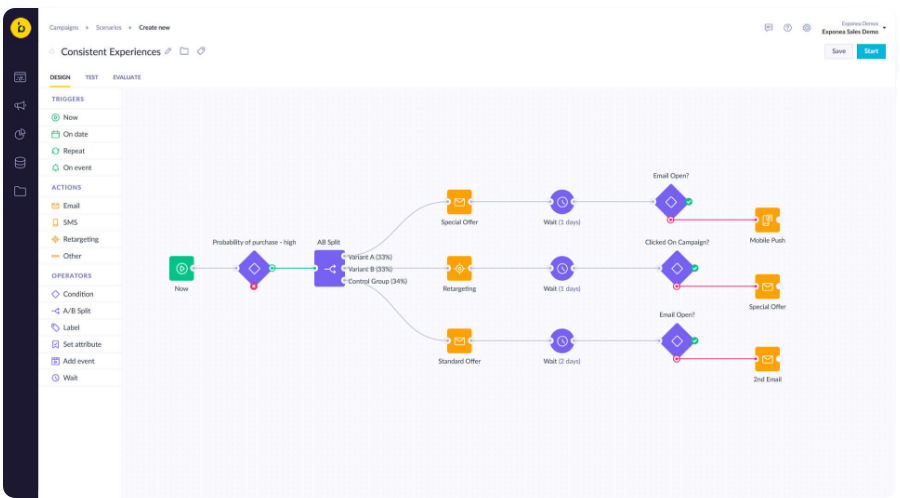Screen dimensions: 900x498
Task: Click the tag icon beside scenario title
Action: click(201, 51)
